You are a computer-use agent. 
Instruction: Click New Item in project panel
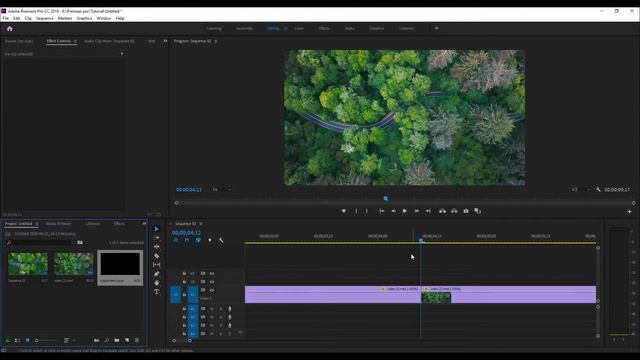pos(127,340)
